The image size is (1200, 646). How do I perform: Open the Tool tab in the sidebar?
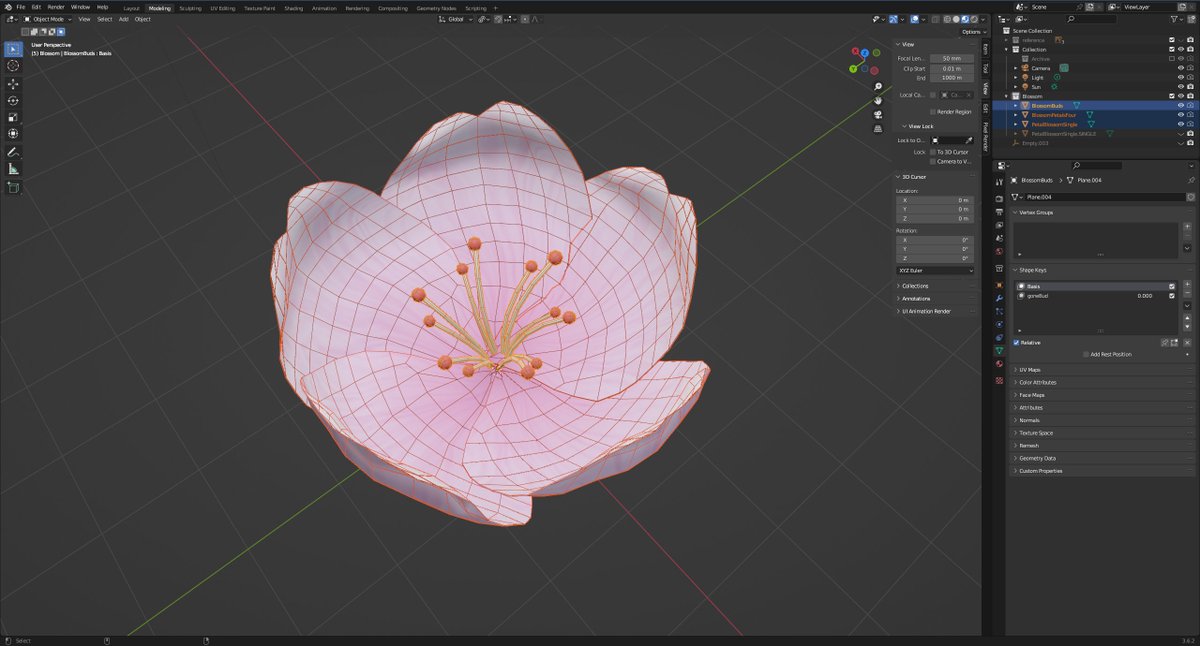point(985,68)
